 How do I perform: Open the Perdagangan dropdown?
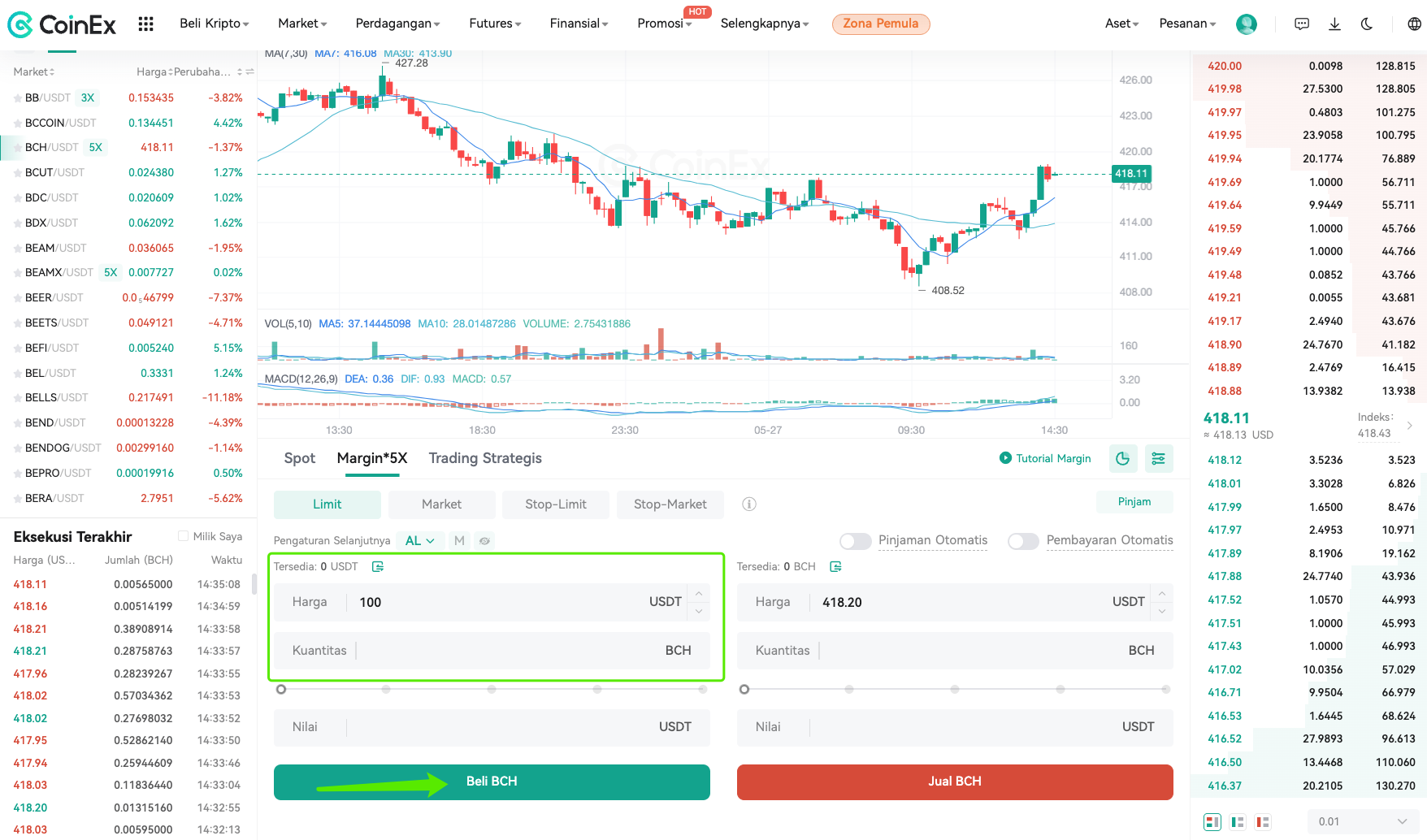tap(398, 24)
